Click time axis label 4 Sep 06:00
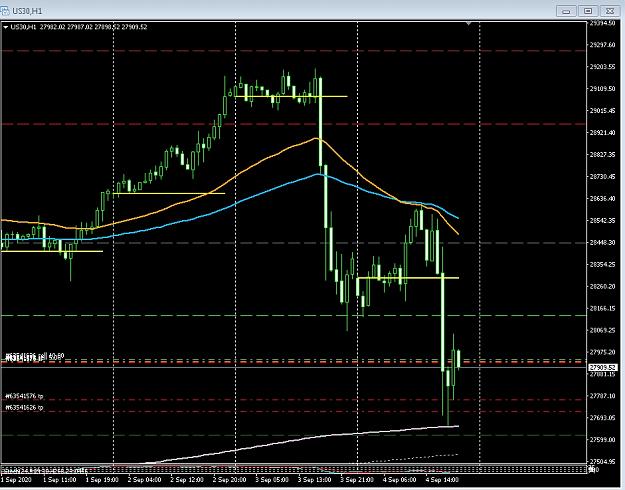The height and width of the screenshot is (490, 625). 399,480
